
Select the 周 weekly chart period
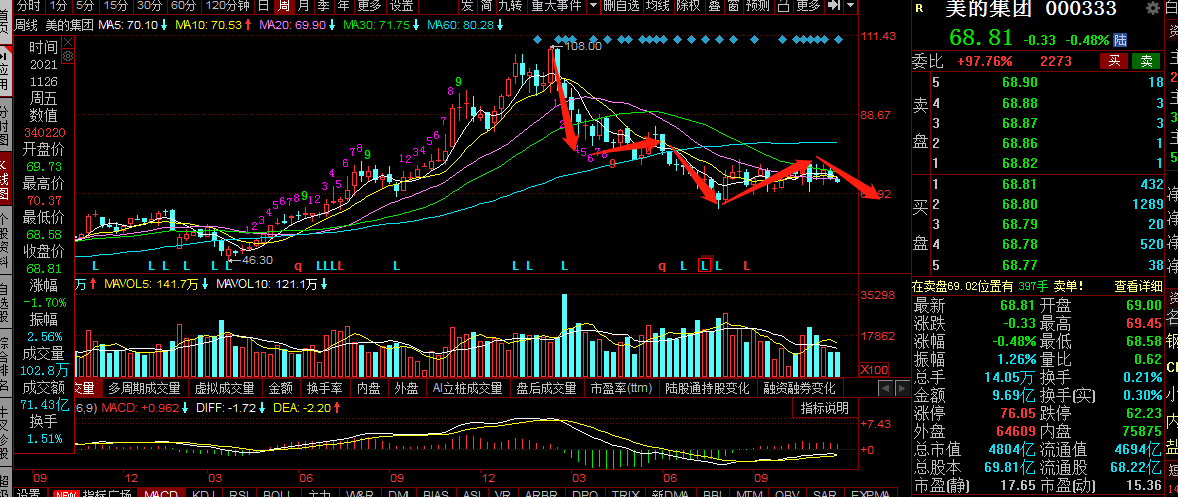(283, 6)
